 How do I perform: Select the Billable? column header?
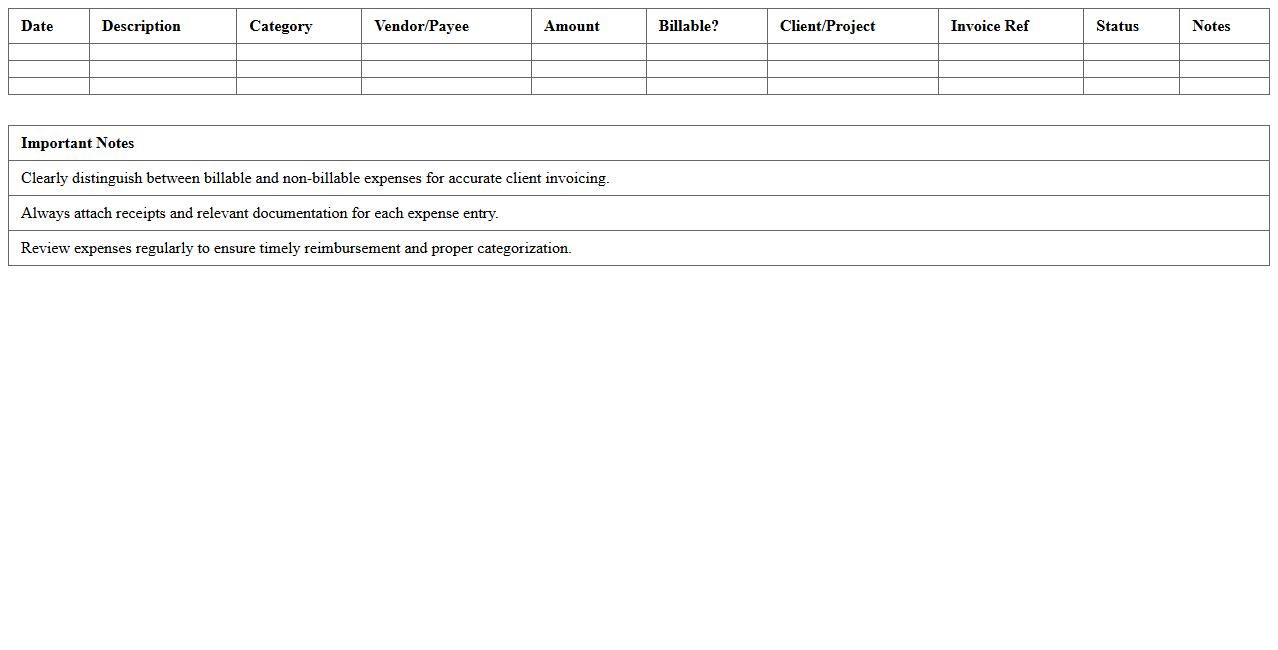pos(688,26)
